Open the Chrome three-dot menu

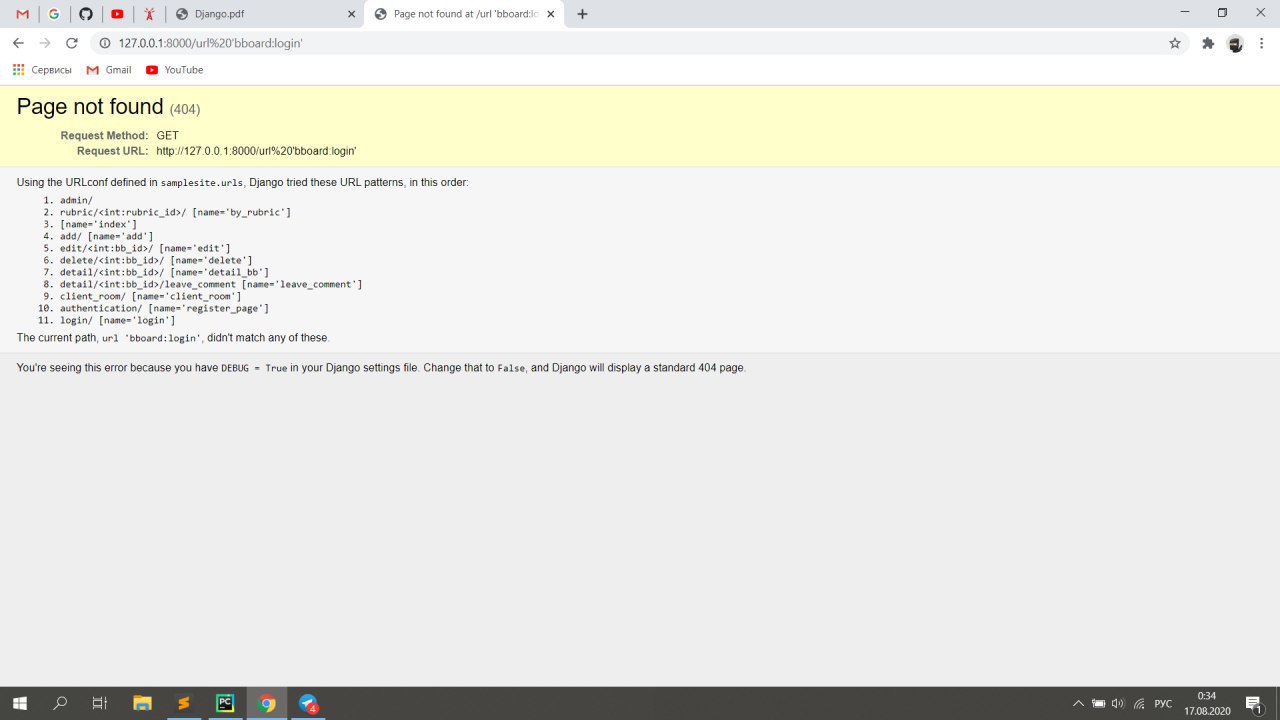click(1262, 43)
